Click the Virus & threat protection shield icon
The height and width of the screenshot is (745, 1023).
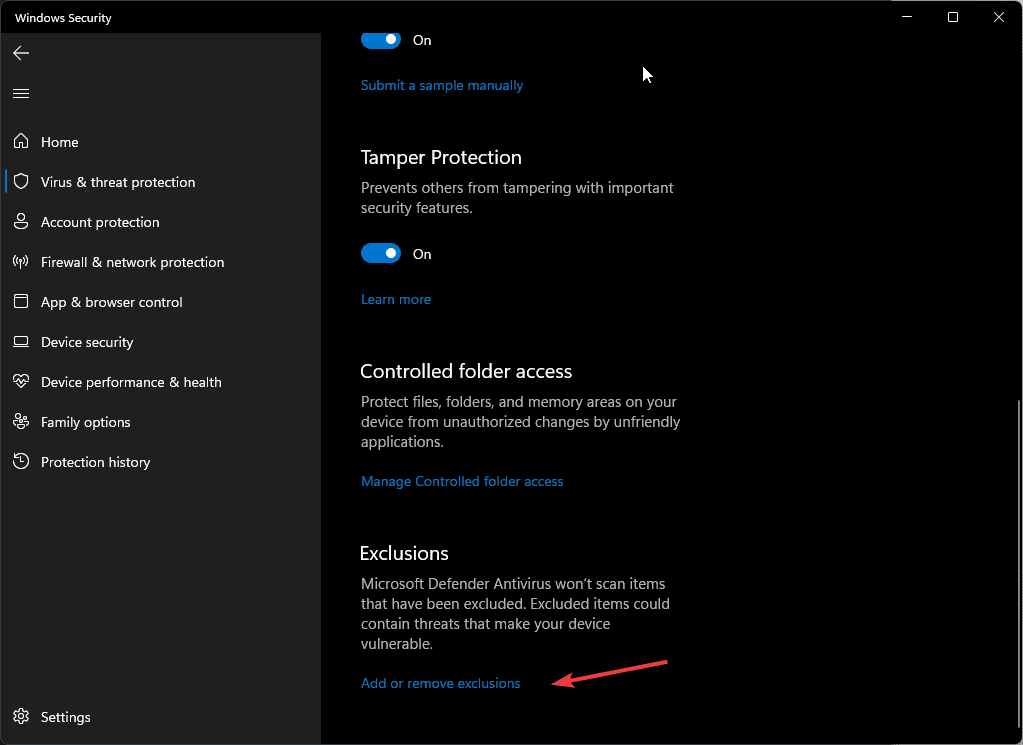(21, 182)
